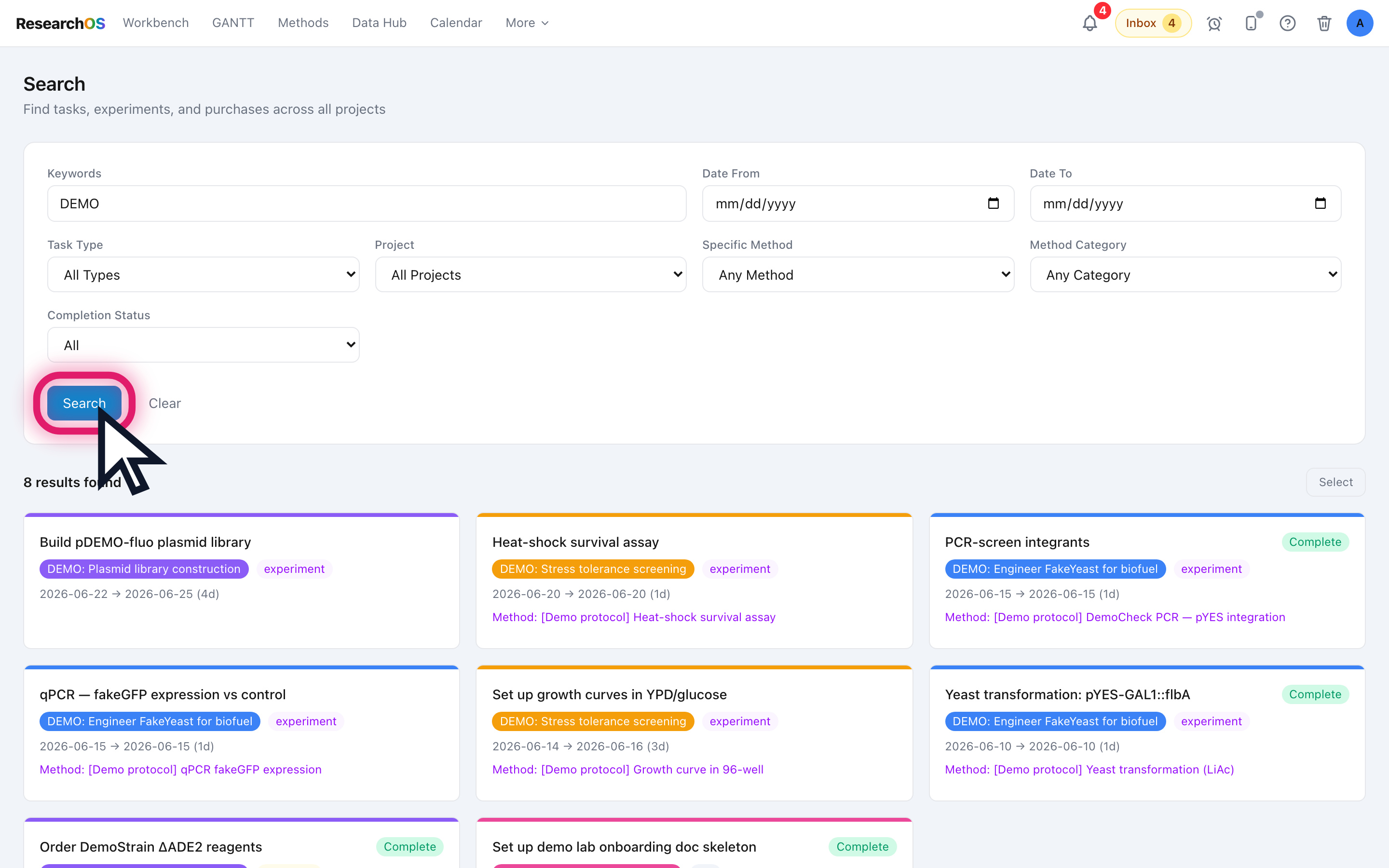Open Date From calendar picker icon
Viewport: 1389px width, 868px height.
[994, 203]
